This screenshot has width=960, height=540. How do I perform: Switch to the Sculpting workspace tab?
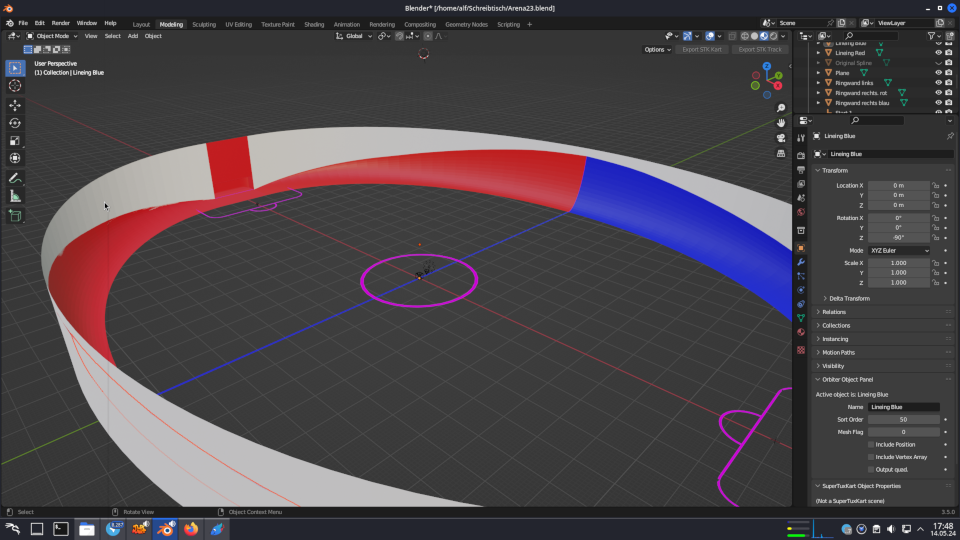[x=203, y=23]
